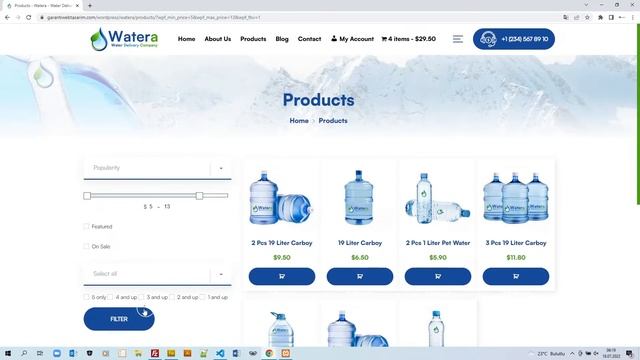
Task: Open the Windows Start menu
Action: tap(8, 353)
